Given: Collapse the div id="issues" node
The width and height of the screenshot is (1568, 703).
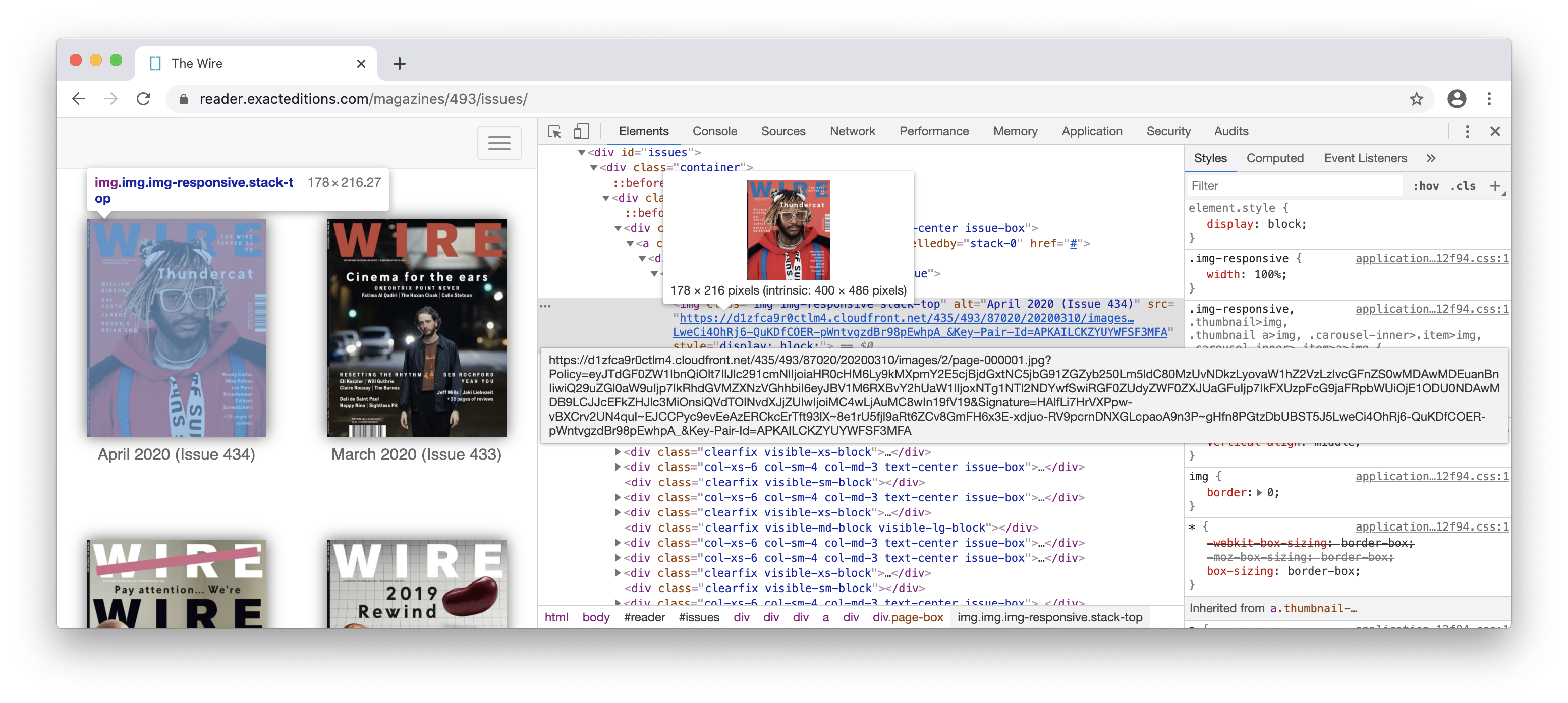Looking at the screenshot, I should point(581,153).
